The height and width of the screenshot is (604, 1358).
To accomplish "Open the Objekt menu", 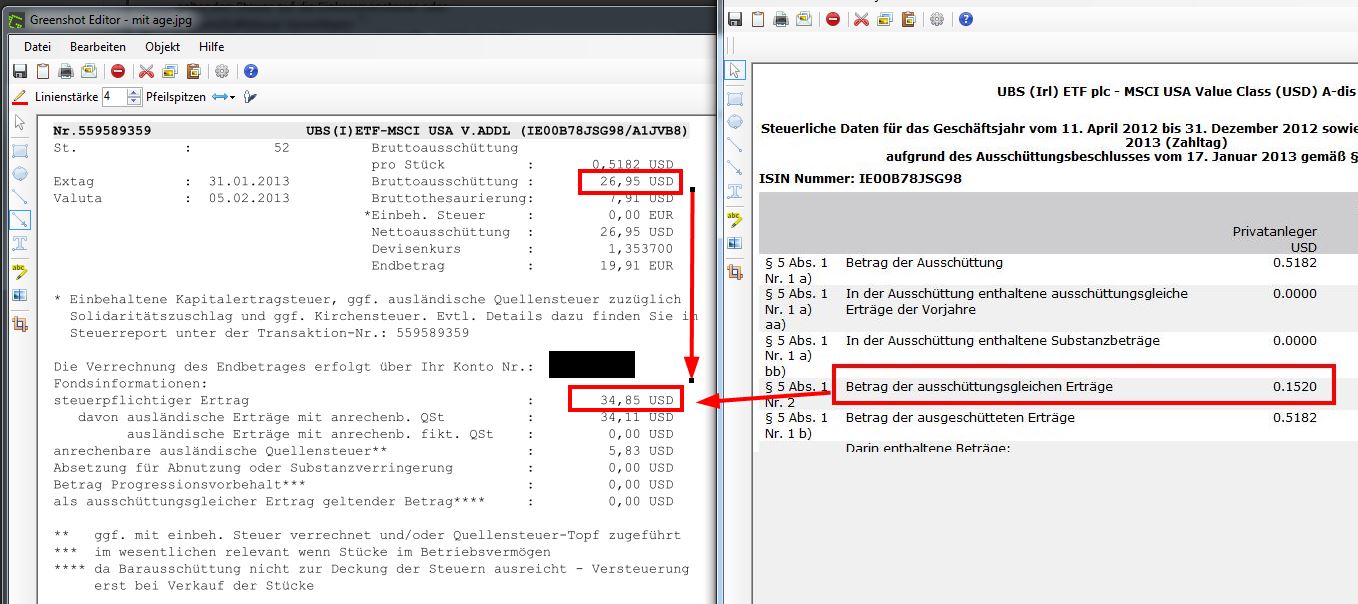I will point(162,47).
